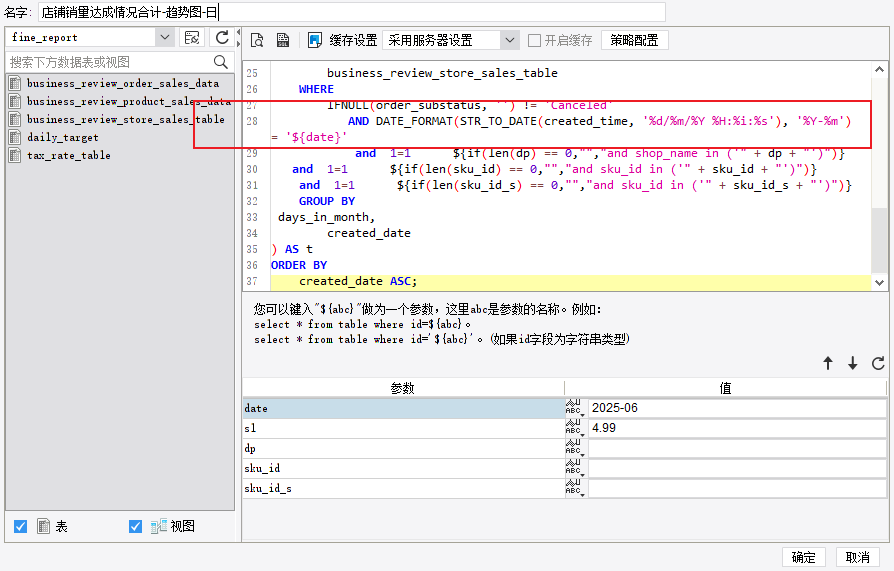894x571 pixels.
Task: Change type icon for sl parameter
Action: click(x=575, y=428)
